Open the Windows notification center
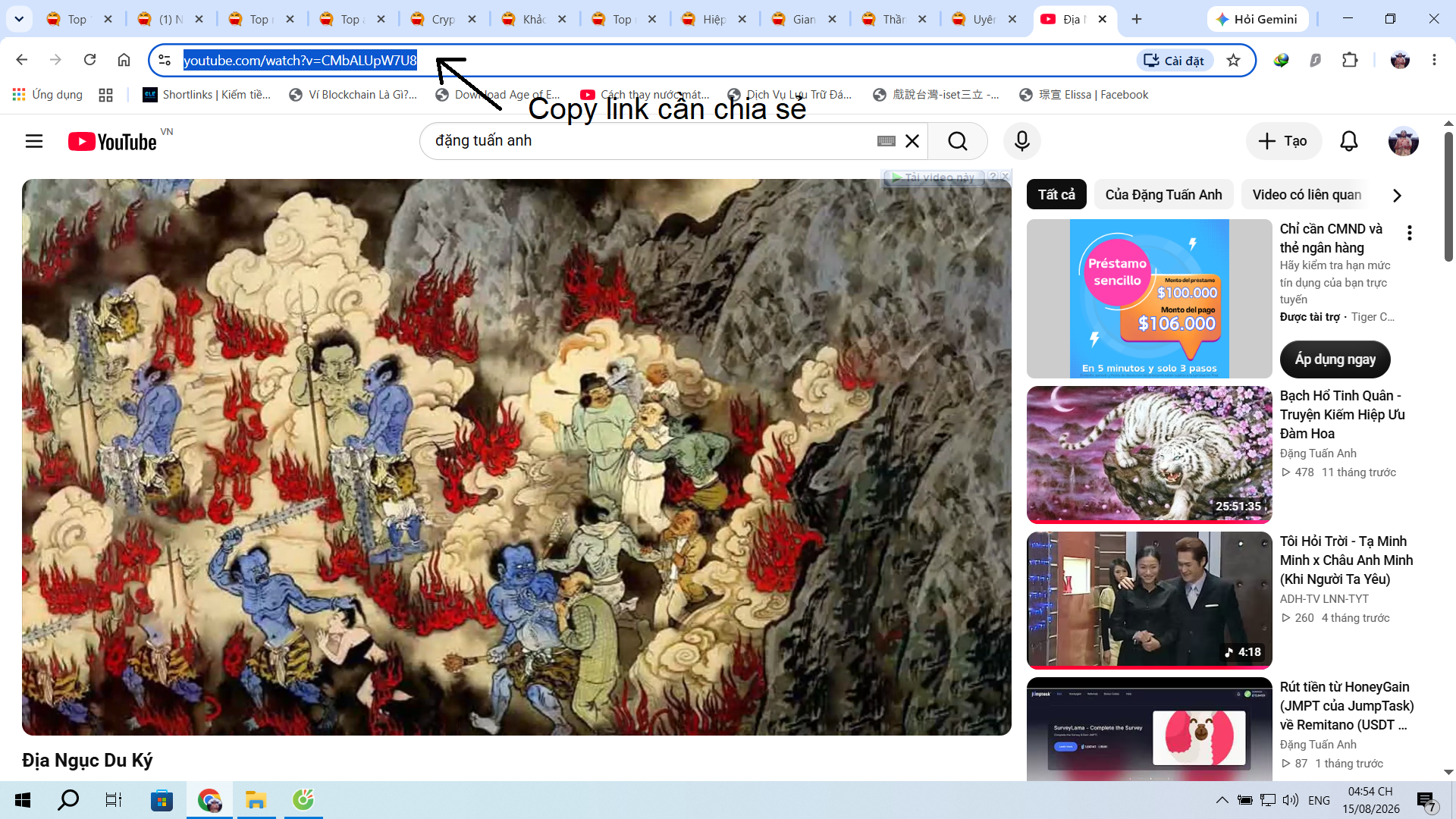The width and height of the screenshot is (1456, 819). (x=1426, y=800)
